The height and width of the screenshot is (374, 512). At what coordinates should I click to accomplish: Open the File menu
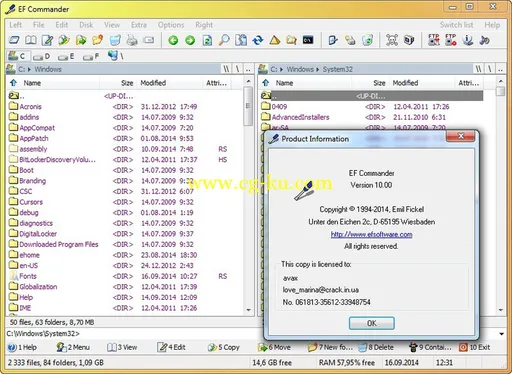pos(38,25)
